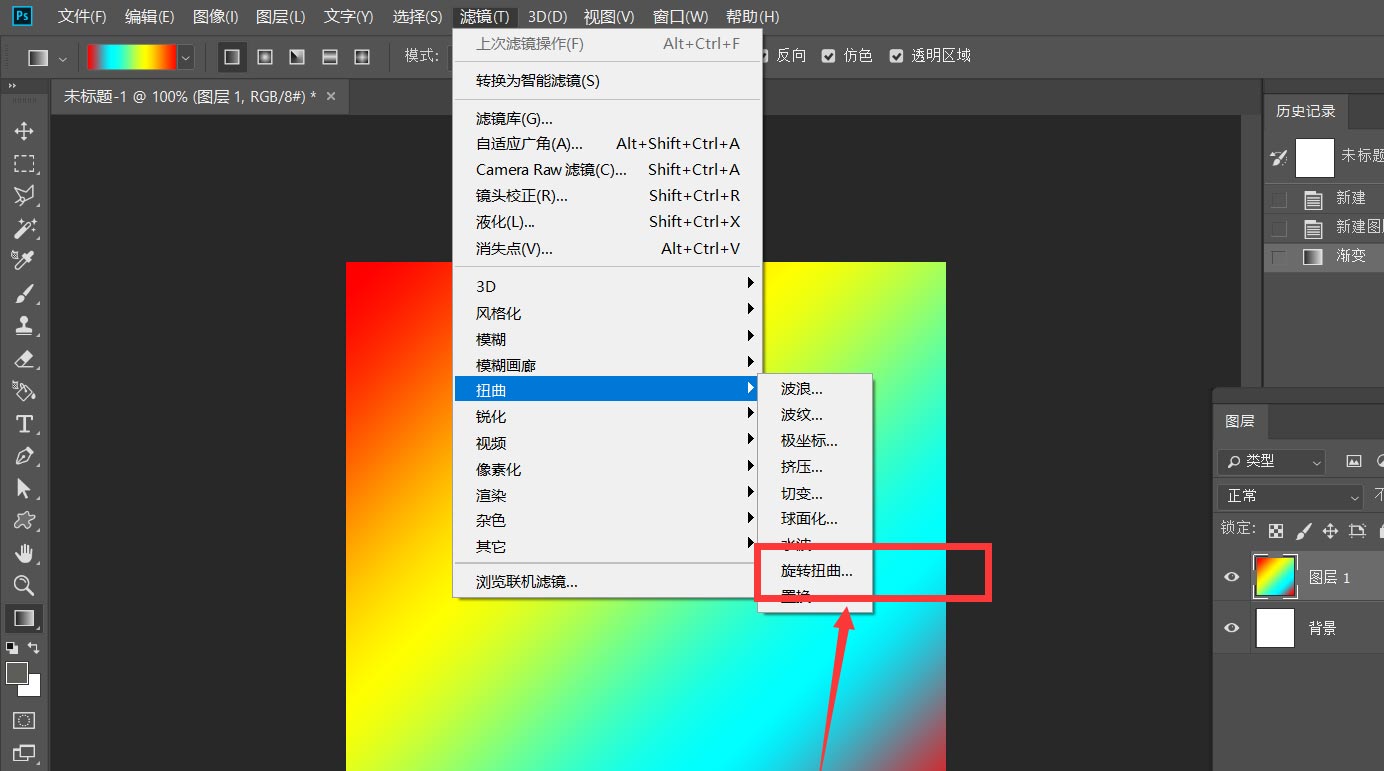Open the Gradient tool preset picker arrow
Screen dimensions: 1384x771
click(63, 58)
